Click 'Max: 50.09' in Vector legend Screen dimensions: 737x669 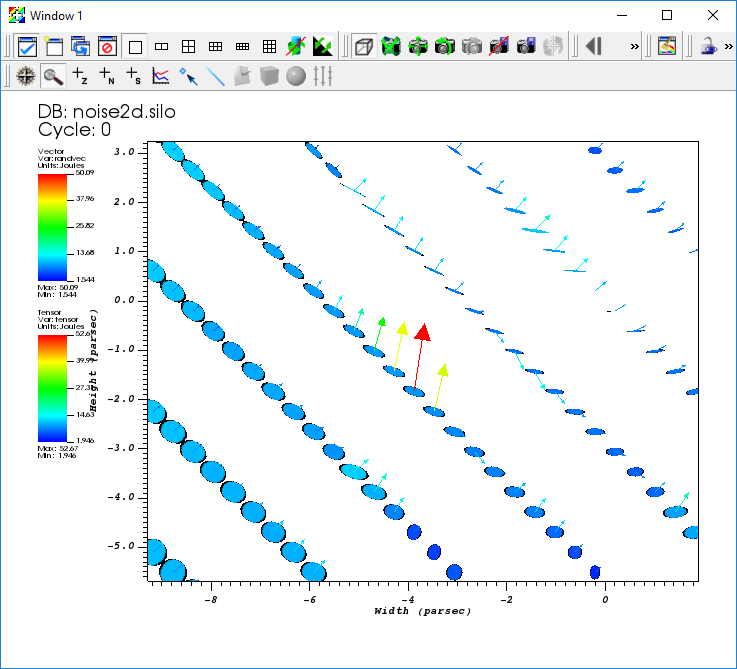coord(57,287)
